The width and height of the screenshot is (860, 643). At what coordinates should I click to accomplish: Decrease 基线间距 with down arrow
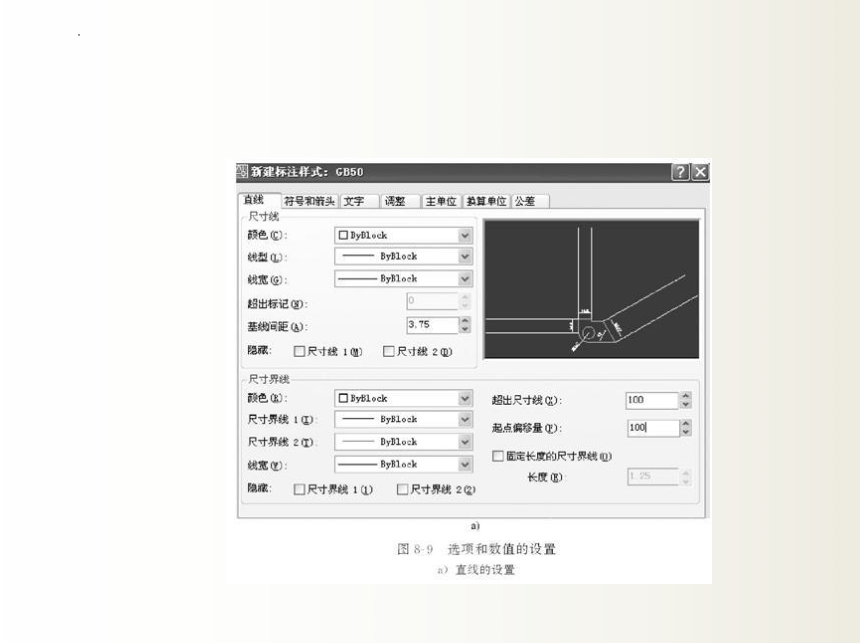click(x=465, y=329)
